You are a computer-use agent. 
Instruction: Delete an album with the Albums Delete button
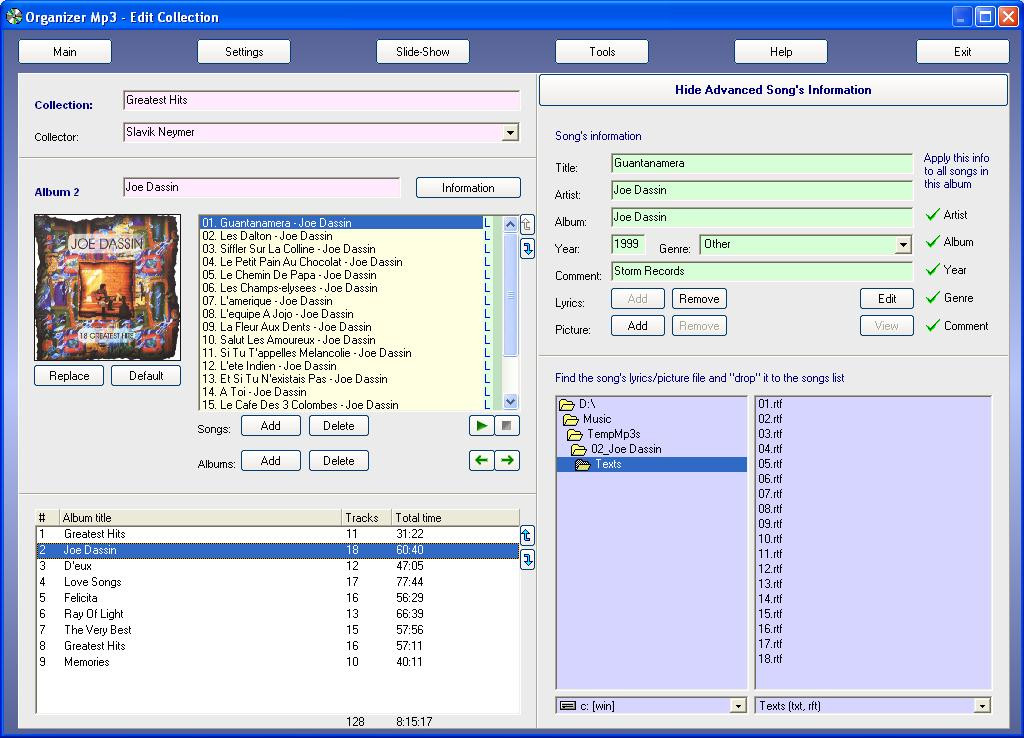click(338, 460)
